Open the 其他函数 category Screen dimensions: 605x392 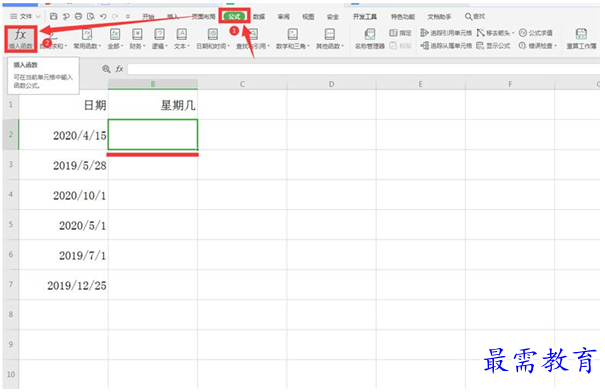330,39
